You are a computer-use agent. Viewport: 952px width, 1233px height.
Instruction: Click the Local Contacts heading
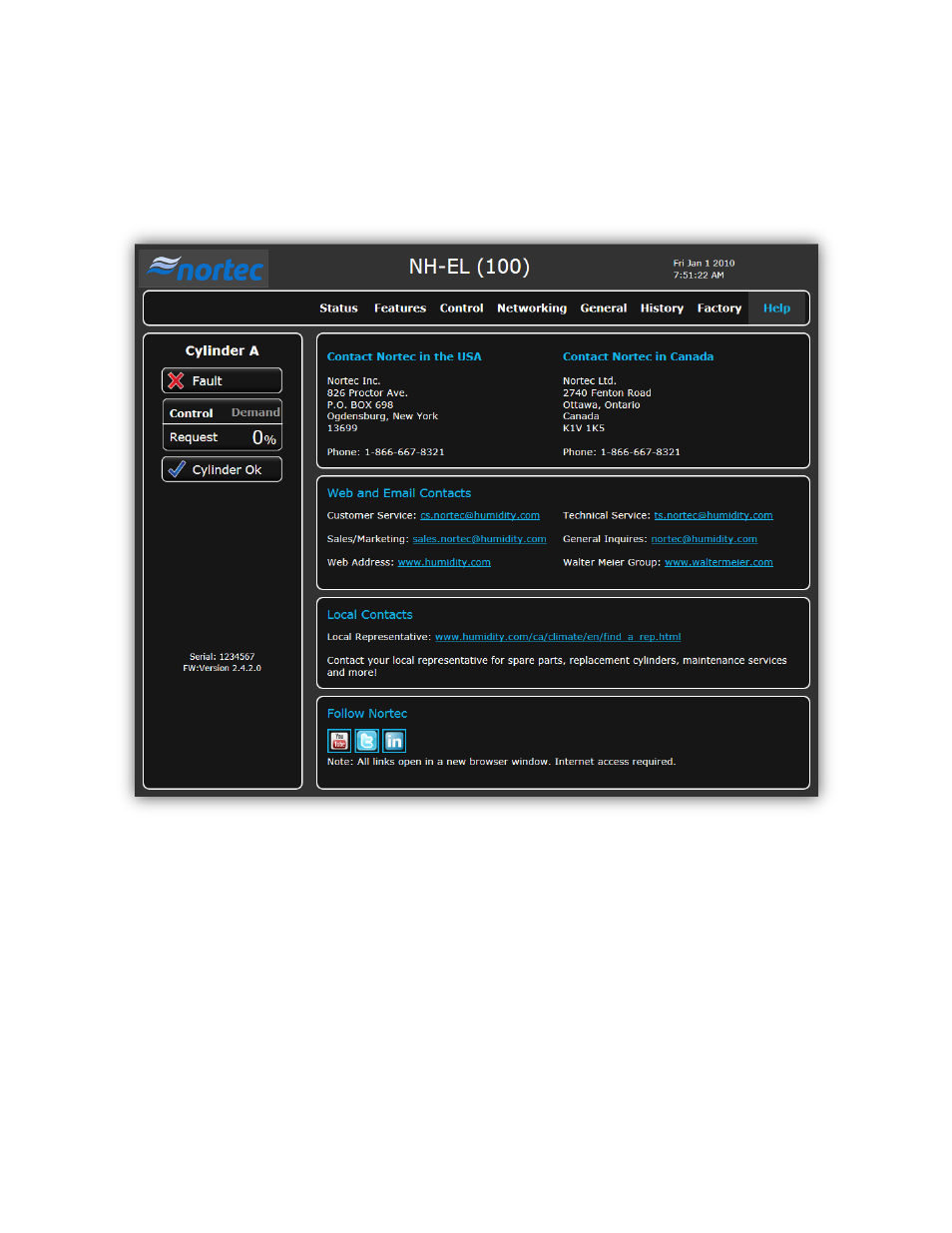point(369,615)
